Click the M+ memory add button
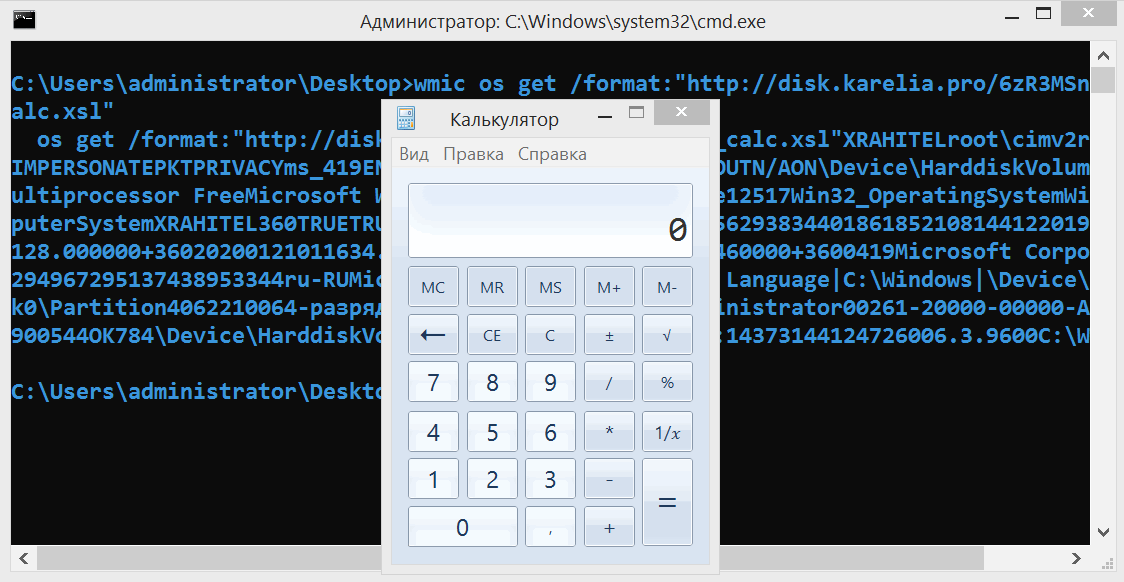1124x582 pixels. pos(609,287)
